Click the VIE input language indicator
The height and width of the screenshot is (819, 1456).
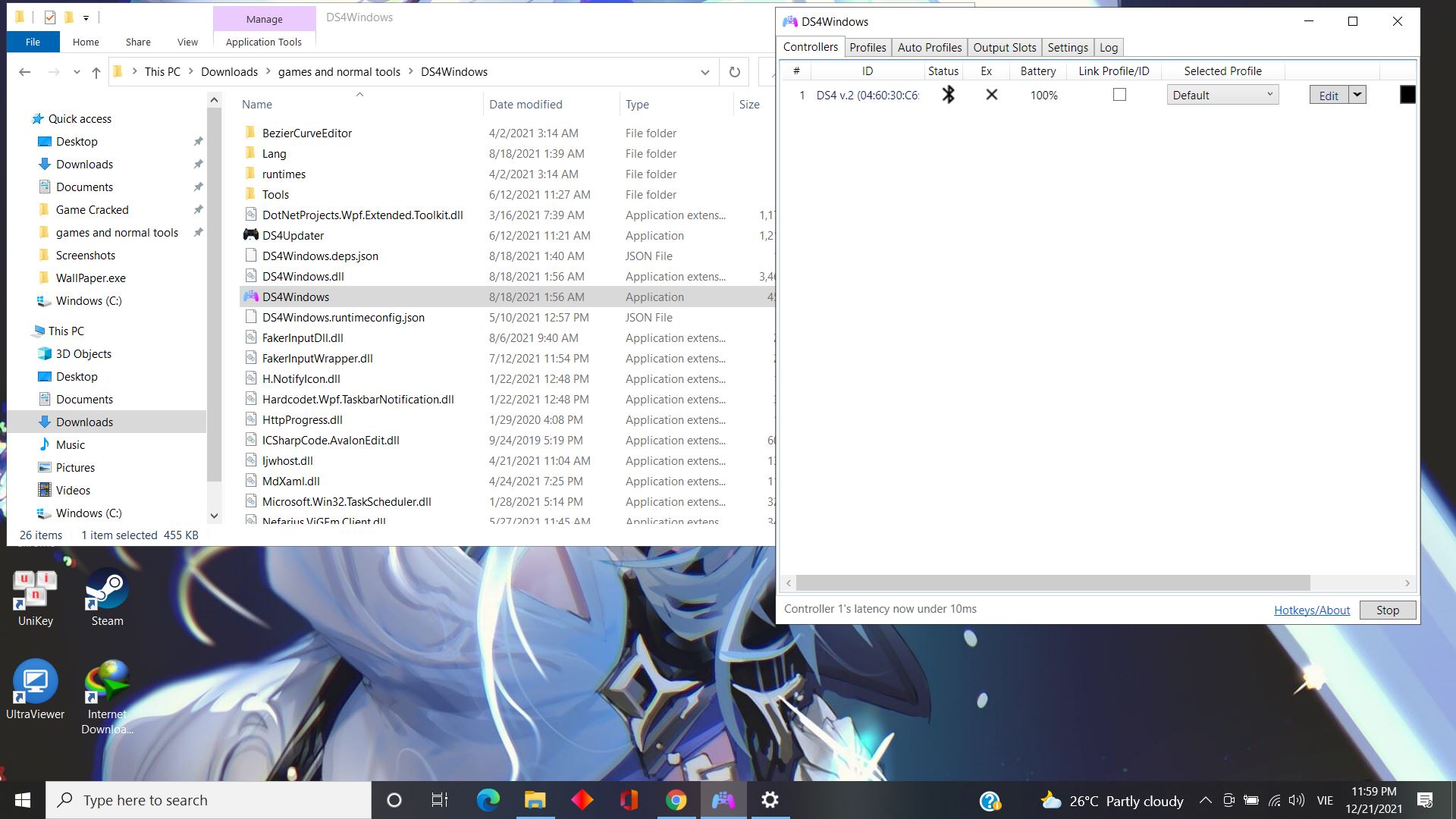tap(1325, 800)
